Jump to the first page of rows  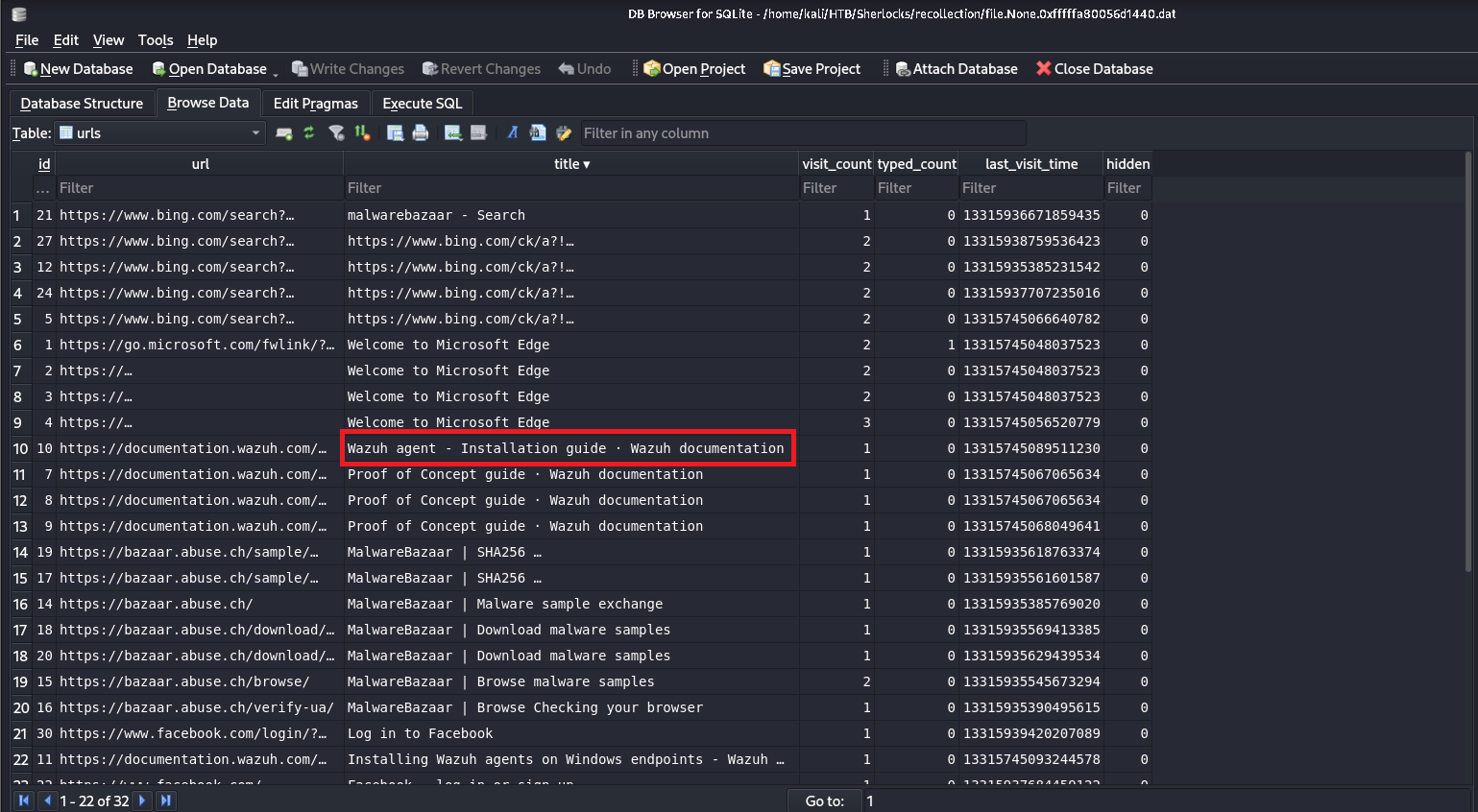click(23, 800)
